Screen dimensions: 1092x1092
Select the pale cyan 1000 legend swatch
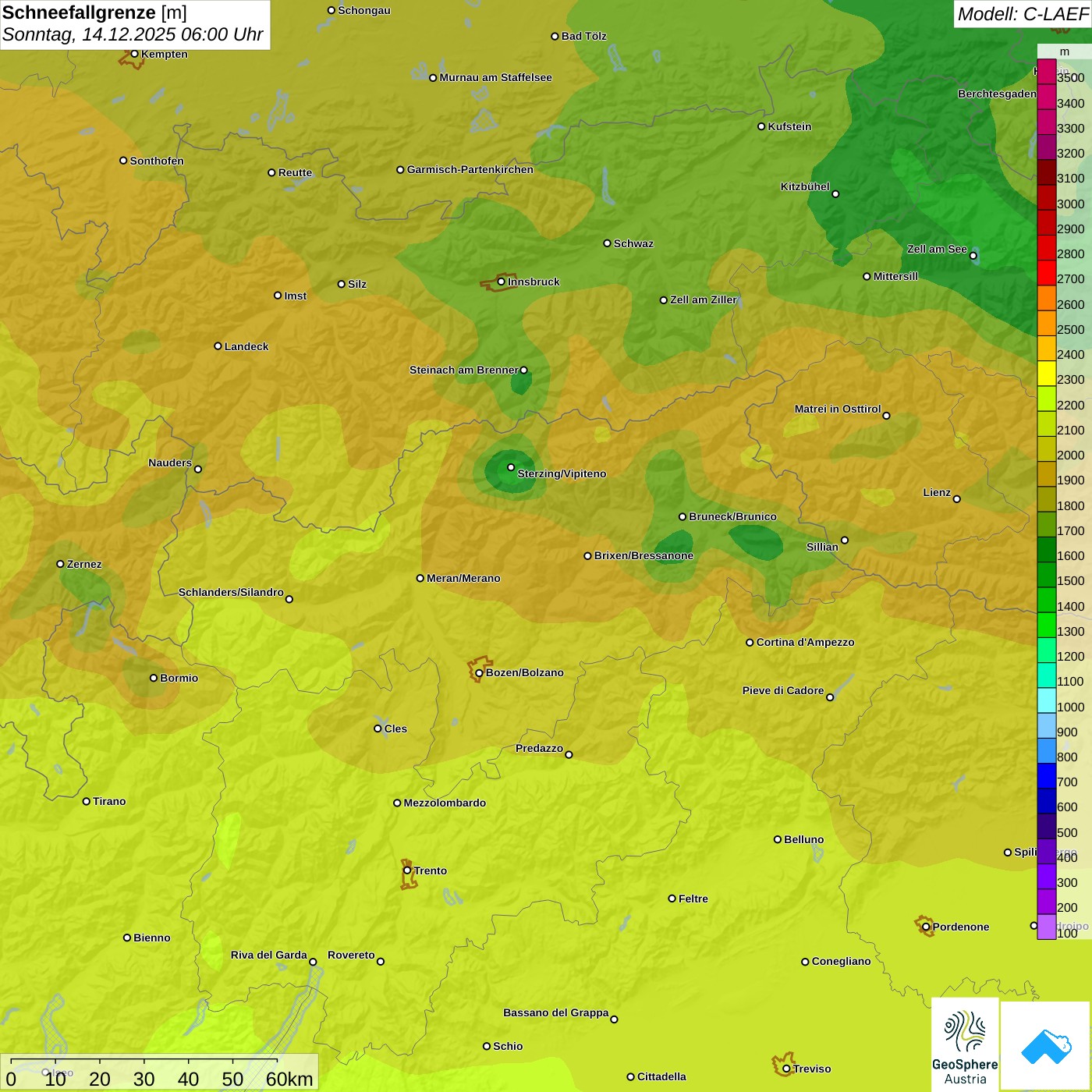coord(1046,700)
